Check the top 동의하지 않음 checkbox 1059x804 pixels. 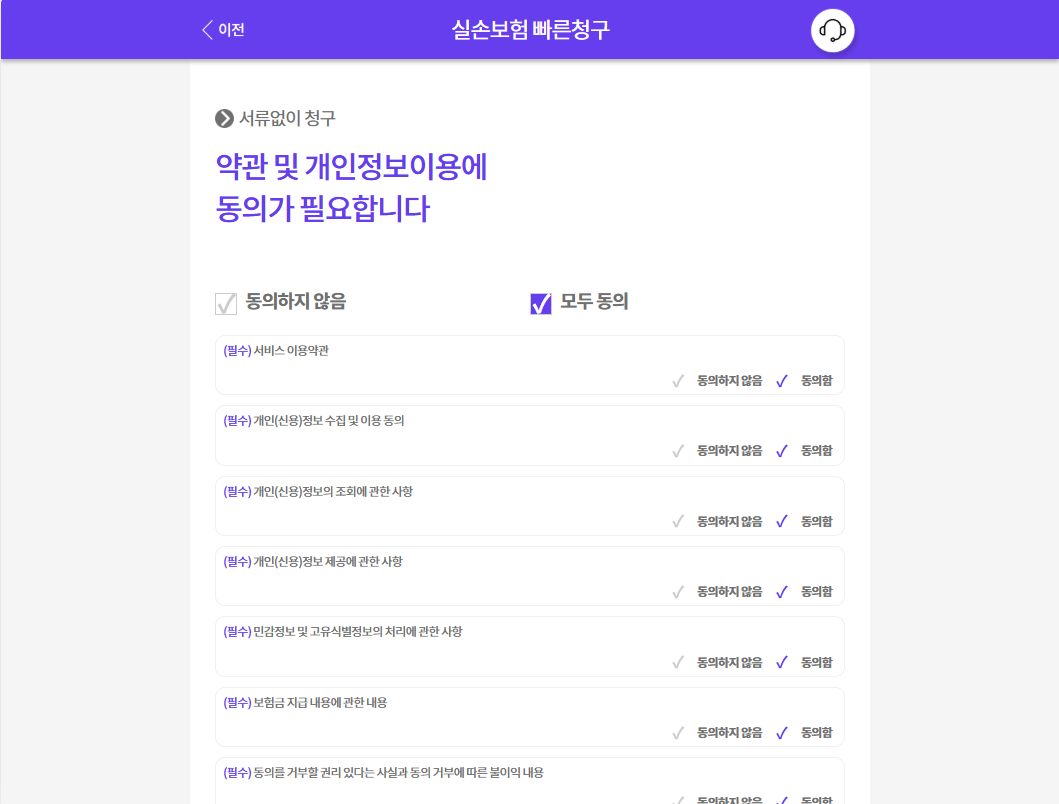[226, 303]
